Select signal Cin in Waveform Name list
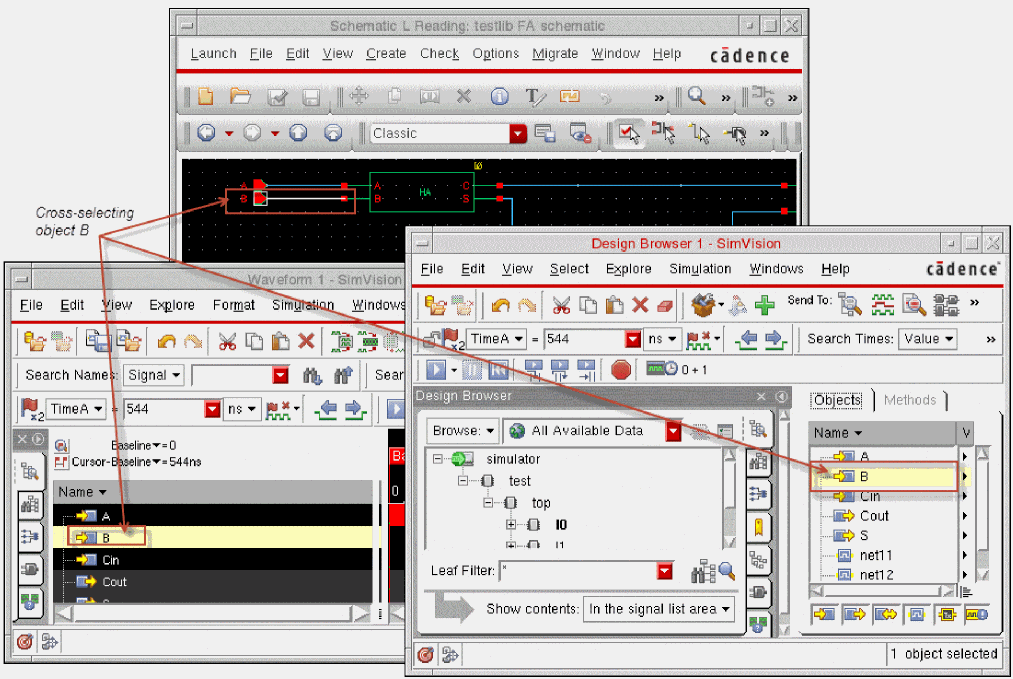Image resolution: width=1013 pixels, height=679 pixels. point(110,560)
